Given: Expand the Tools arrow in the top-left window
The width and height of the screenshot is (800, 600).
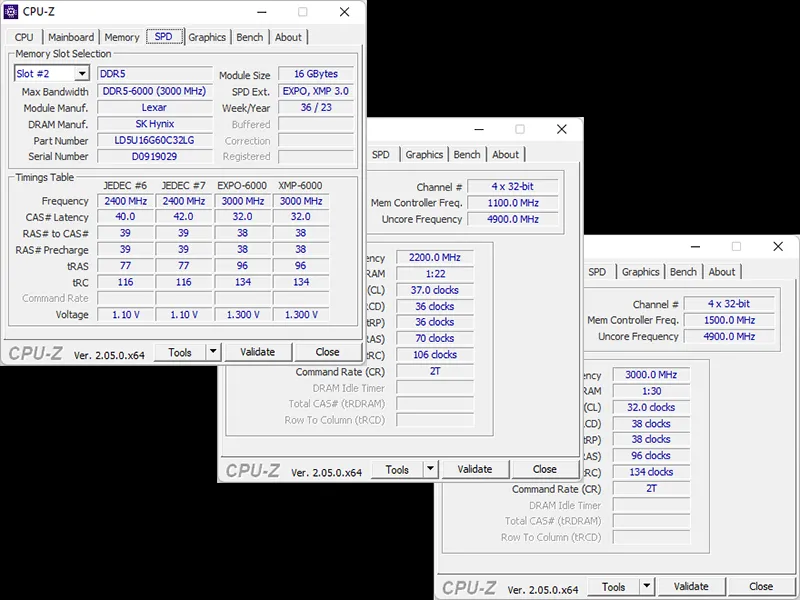Looking at the screenshot, I should [212, 352].
